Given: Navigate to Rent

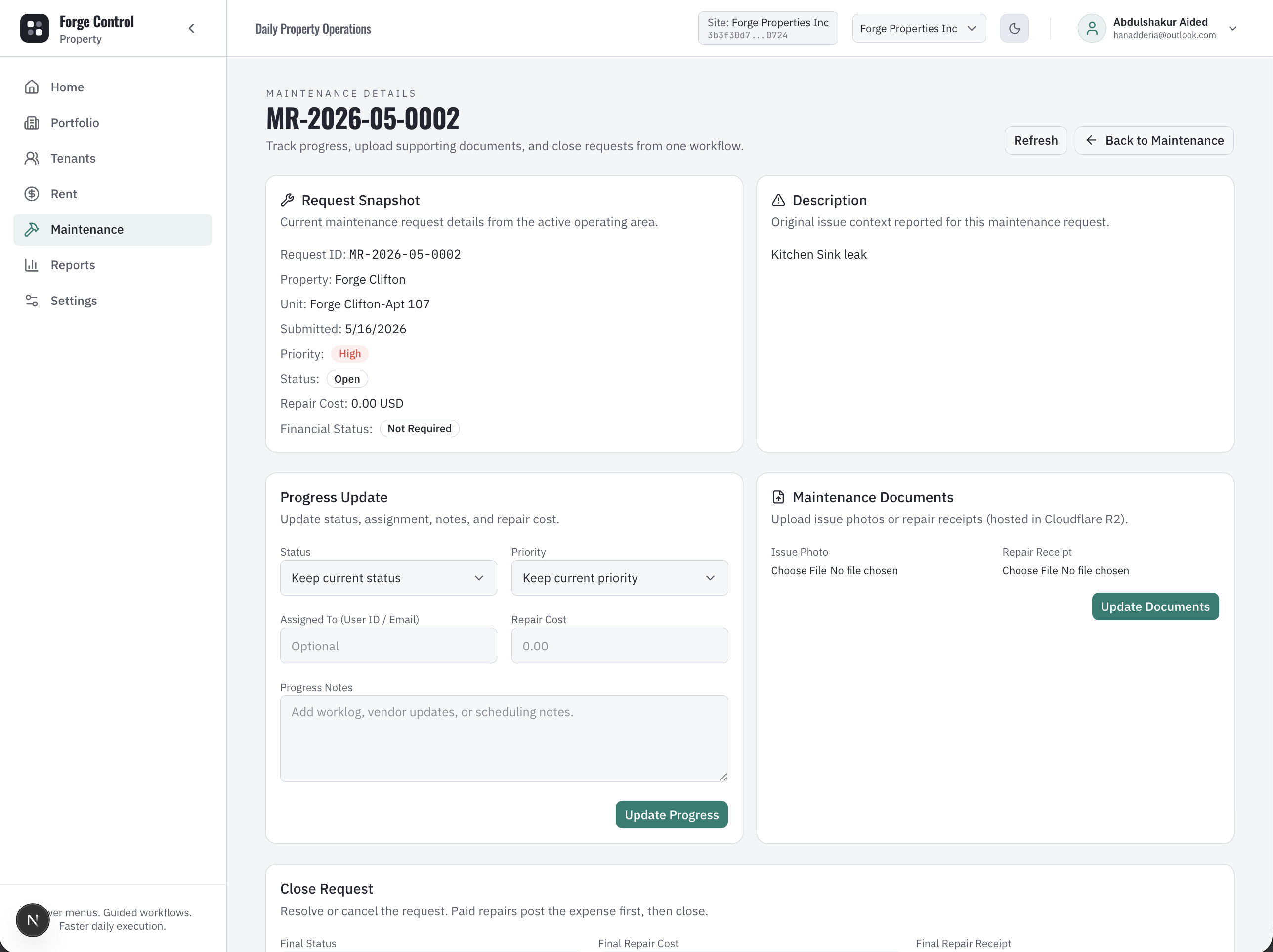Looking at the screenshot, I should (x=113, y=194).
